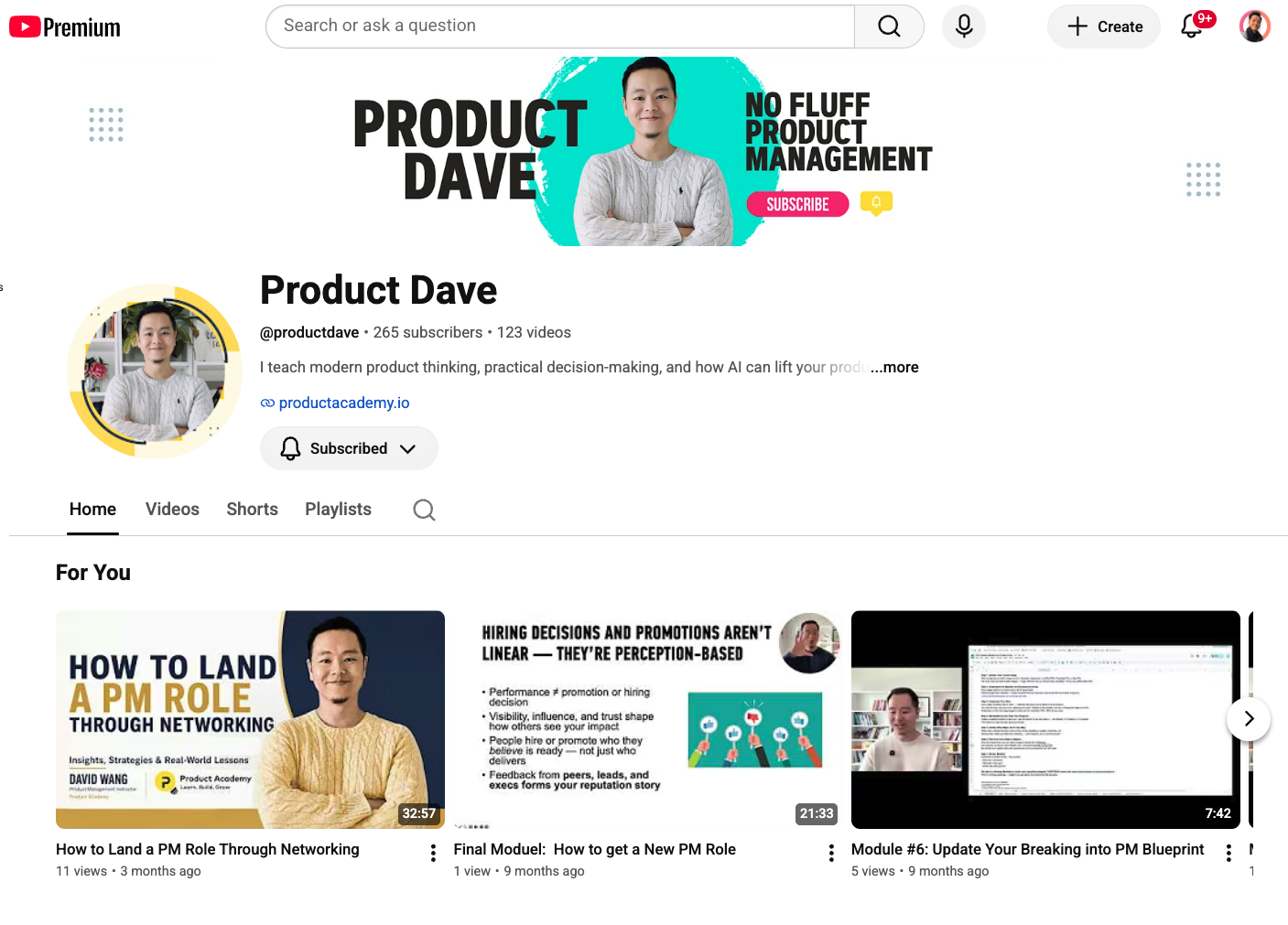Open notifications bell with 9+ badge
This screenshot has height=925, width=1288.
click(x=1193, y=26)
